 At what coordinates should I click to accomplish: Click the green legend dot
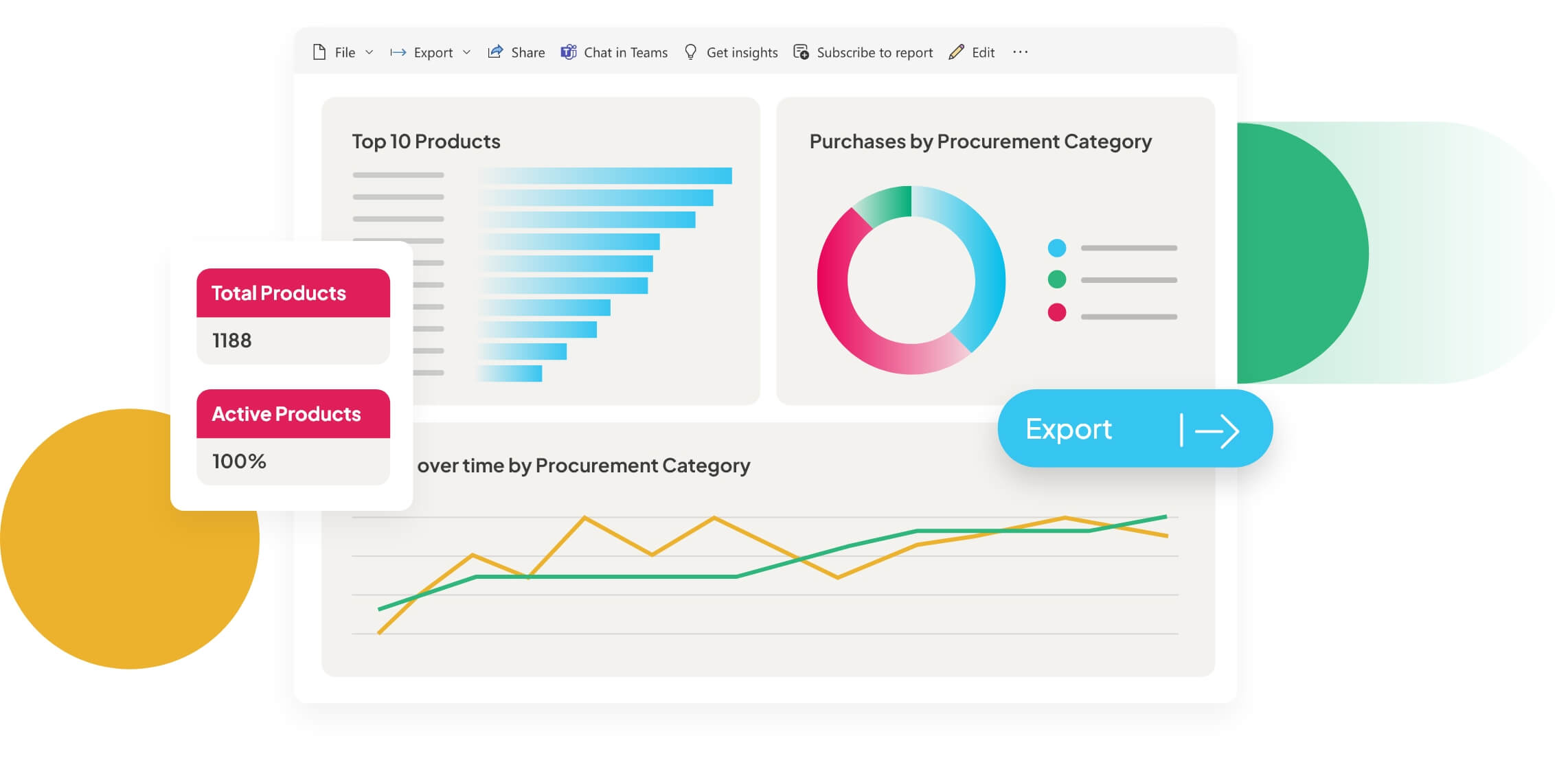(x=1056, y=279)
